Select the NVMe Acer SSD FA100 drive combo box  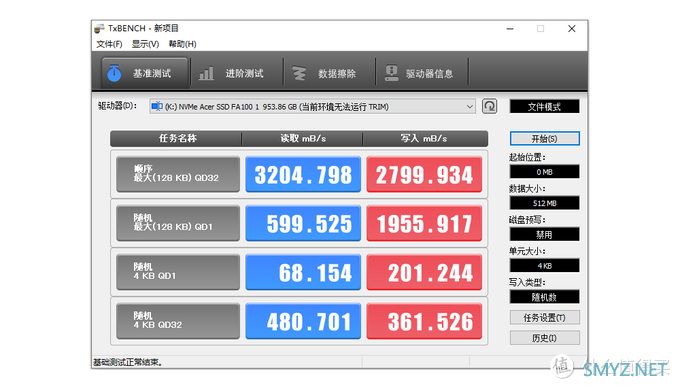[312, 107]
